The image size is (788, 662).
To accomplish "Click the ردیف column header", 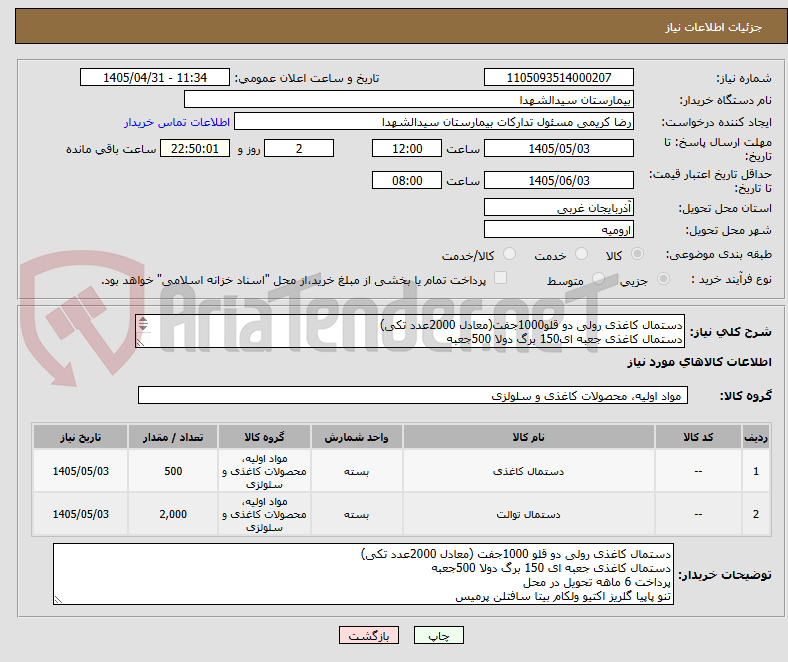I will (x=756, y=437).
